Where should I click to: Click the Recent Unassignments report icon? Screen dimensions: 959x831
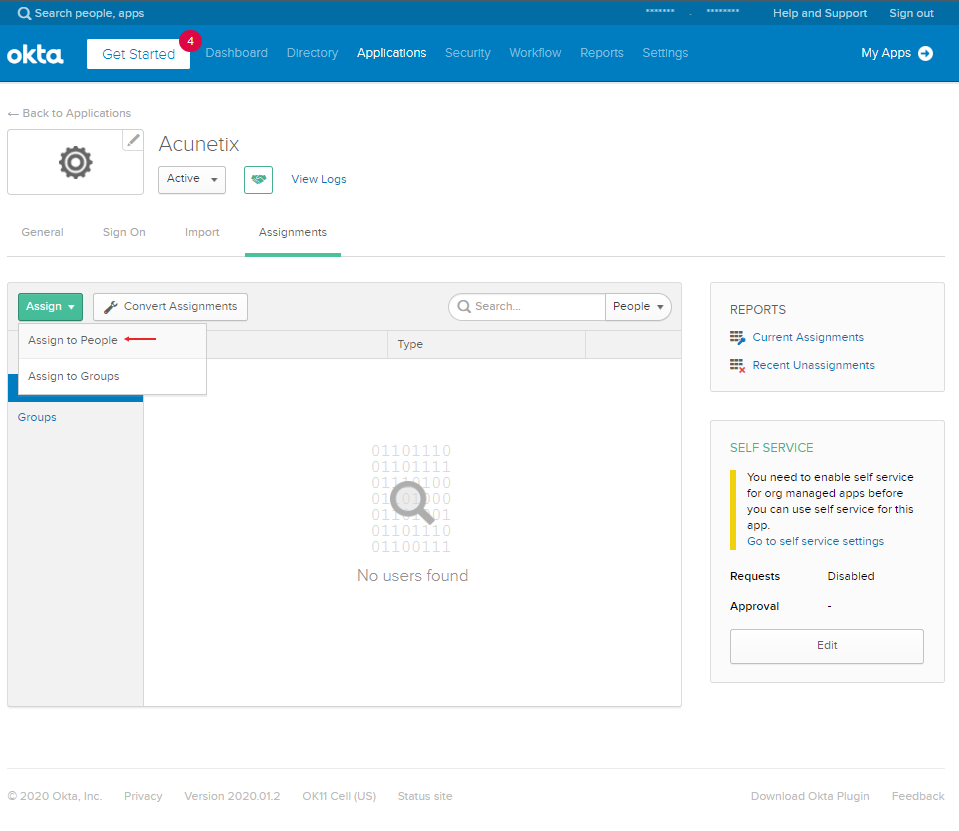737,366
